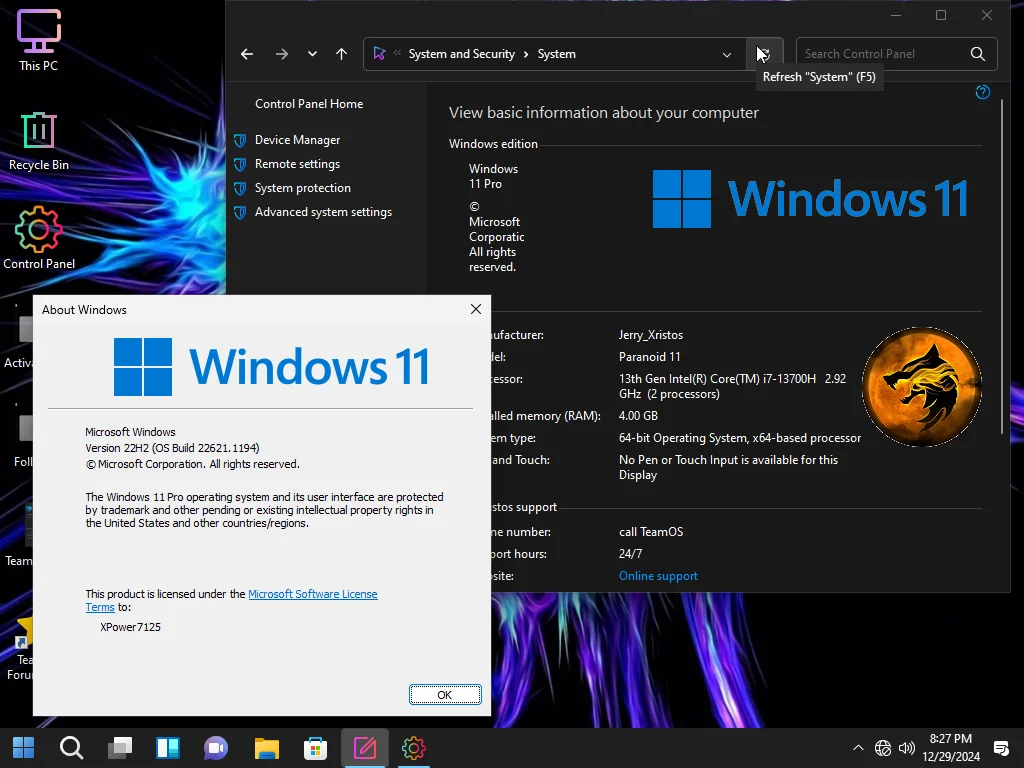
Task: Click OK in About Windows dialog
Action: pos(445,695)
